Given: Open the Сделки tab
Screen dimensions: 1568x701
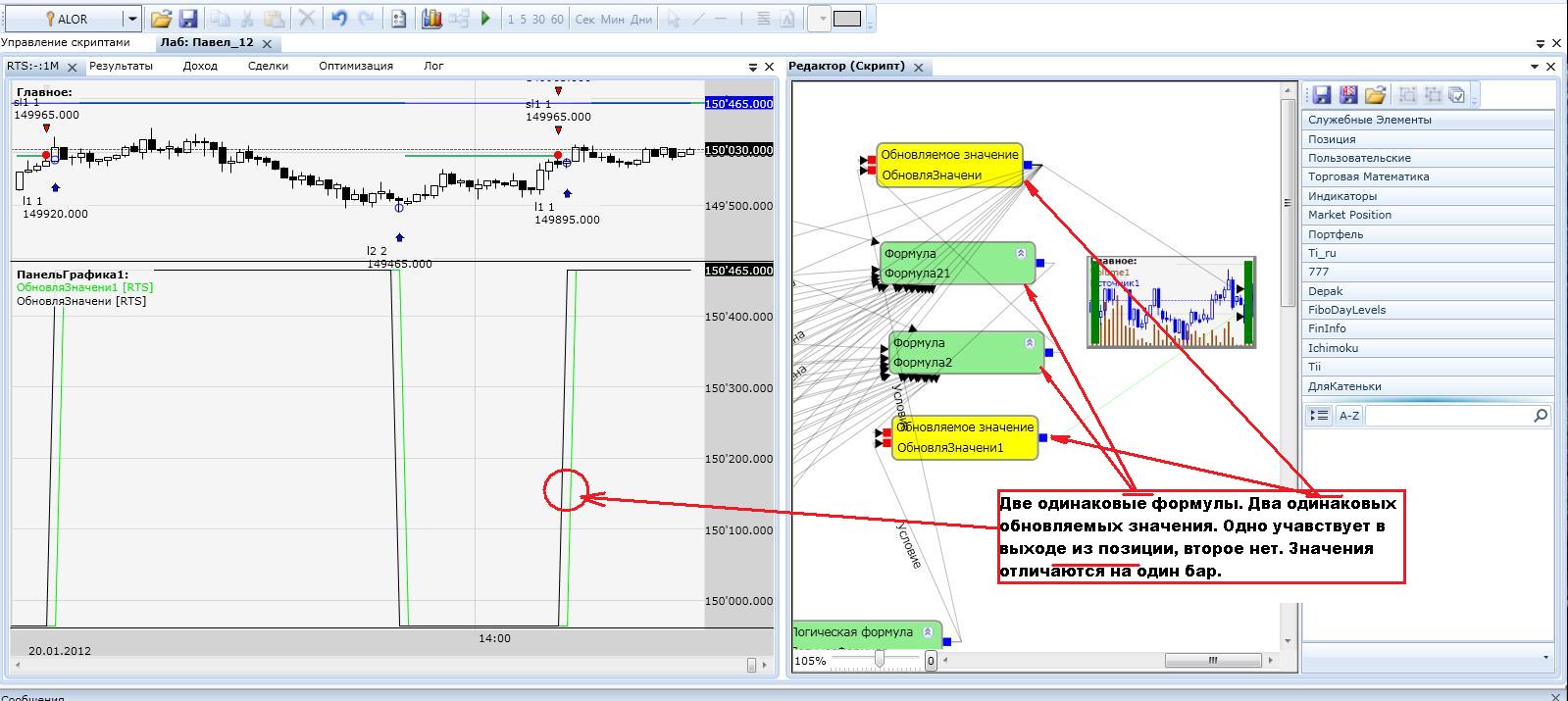Looking at the screenshot, I should pyautogui.click(x=268, y=66).
